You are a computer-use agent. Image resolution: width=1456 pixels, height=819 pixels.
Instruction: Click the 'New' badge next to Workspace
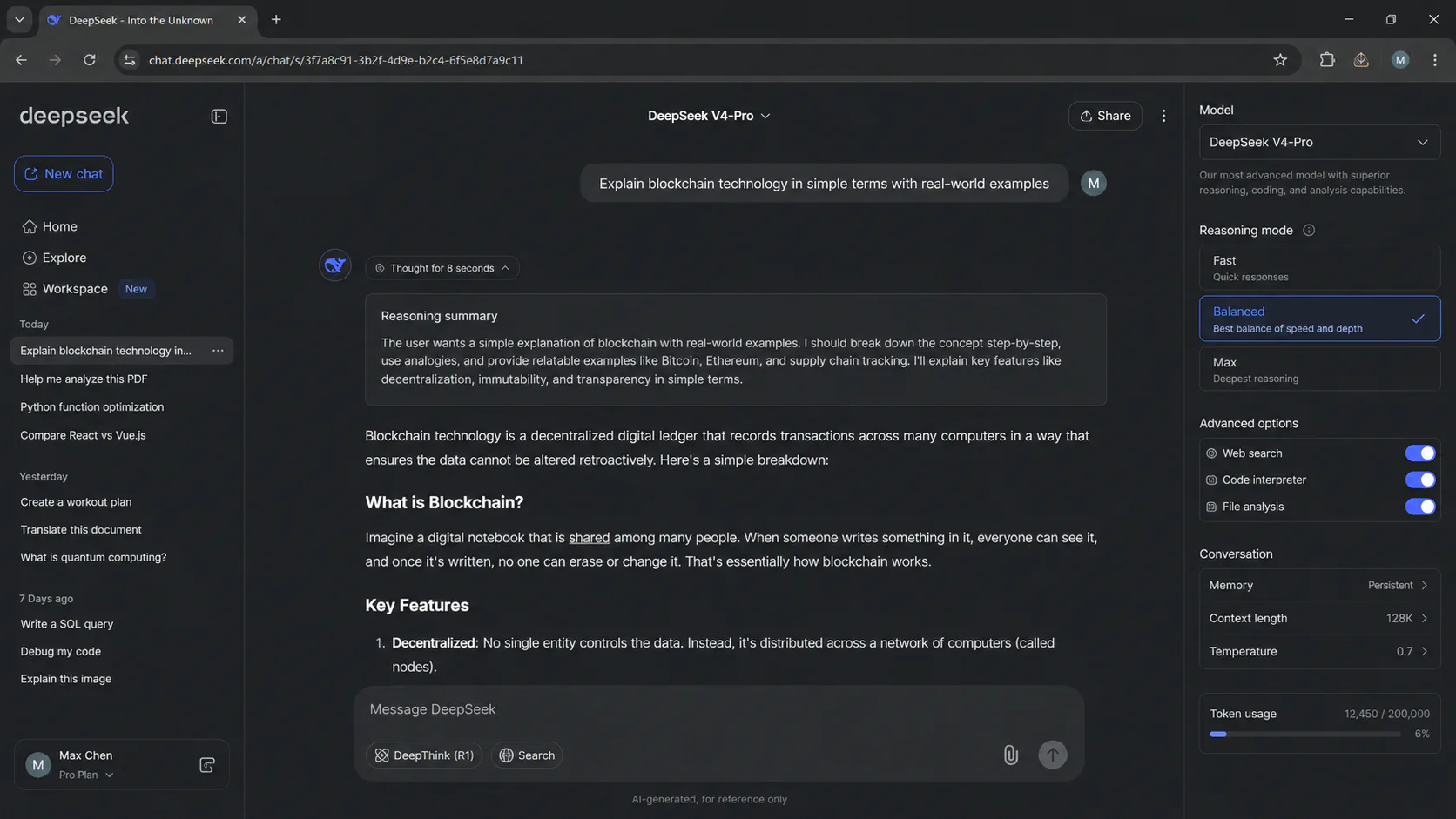(136, 289)
